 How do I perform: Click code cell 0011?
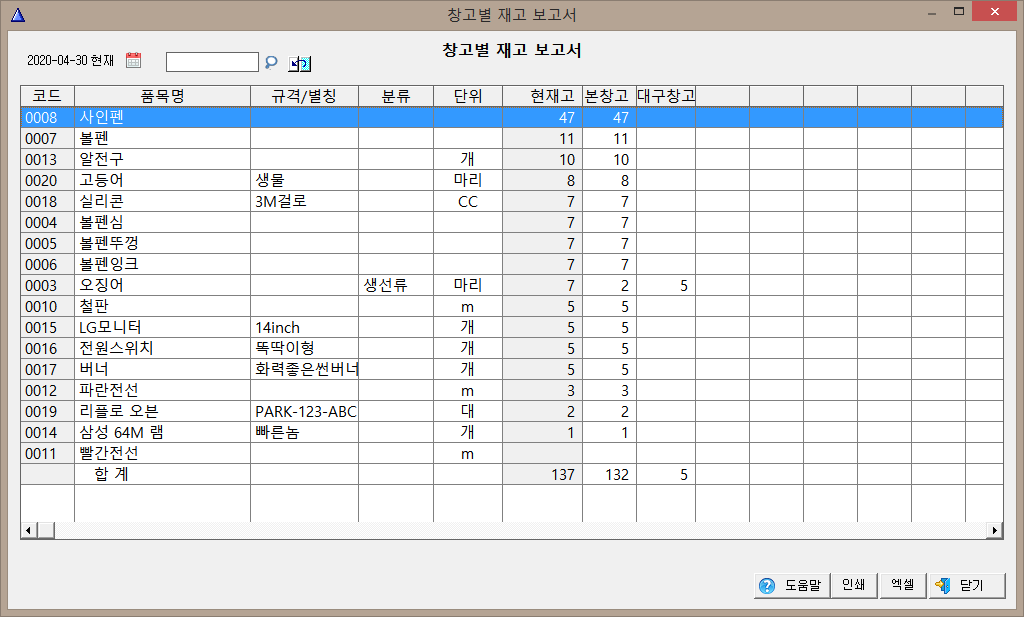click(47, 453)
